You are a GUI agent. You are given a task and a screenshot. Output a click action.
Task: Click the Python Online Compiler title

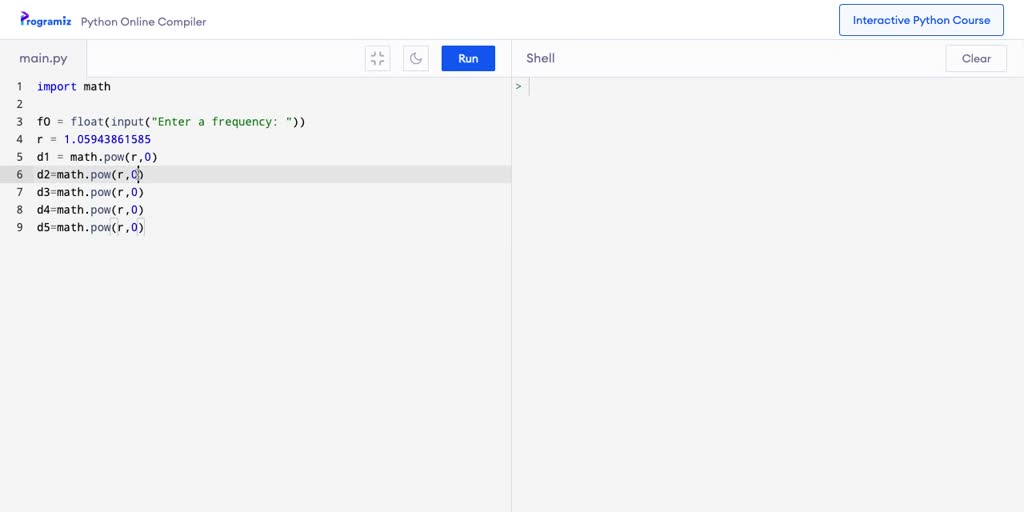click(143, 21)
